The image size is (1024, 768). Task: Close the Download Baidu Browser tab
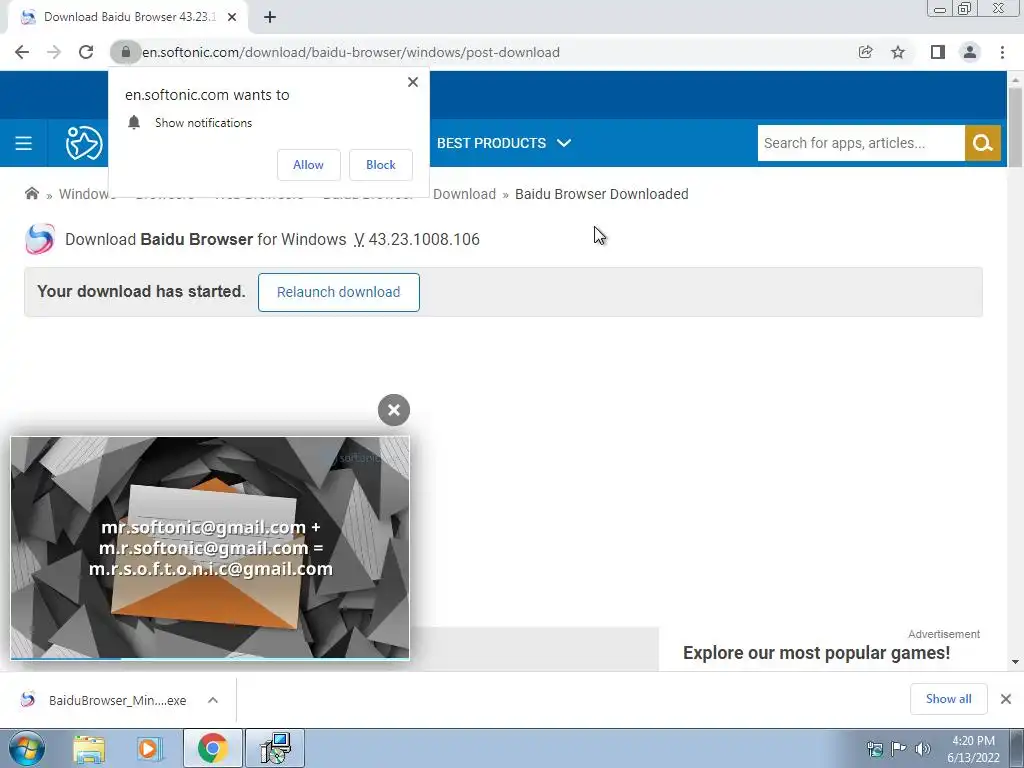click(232, 17)
